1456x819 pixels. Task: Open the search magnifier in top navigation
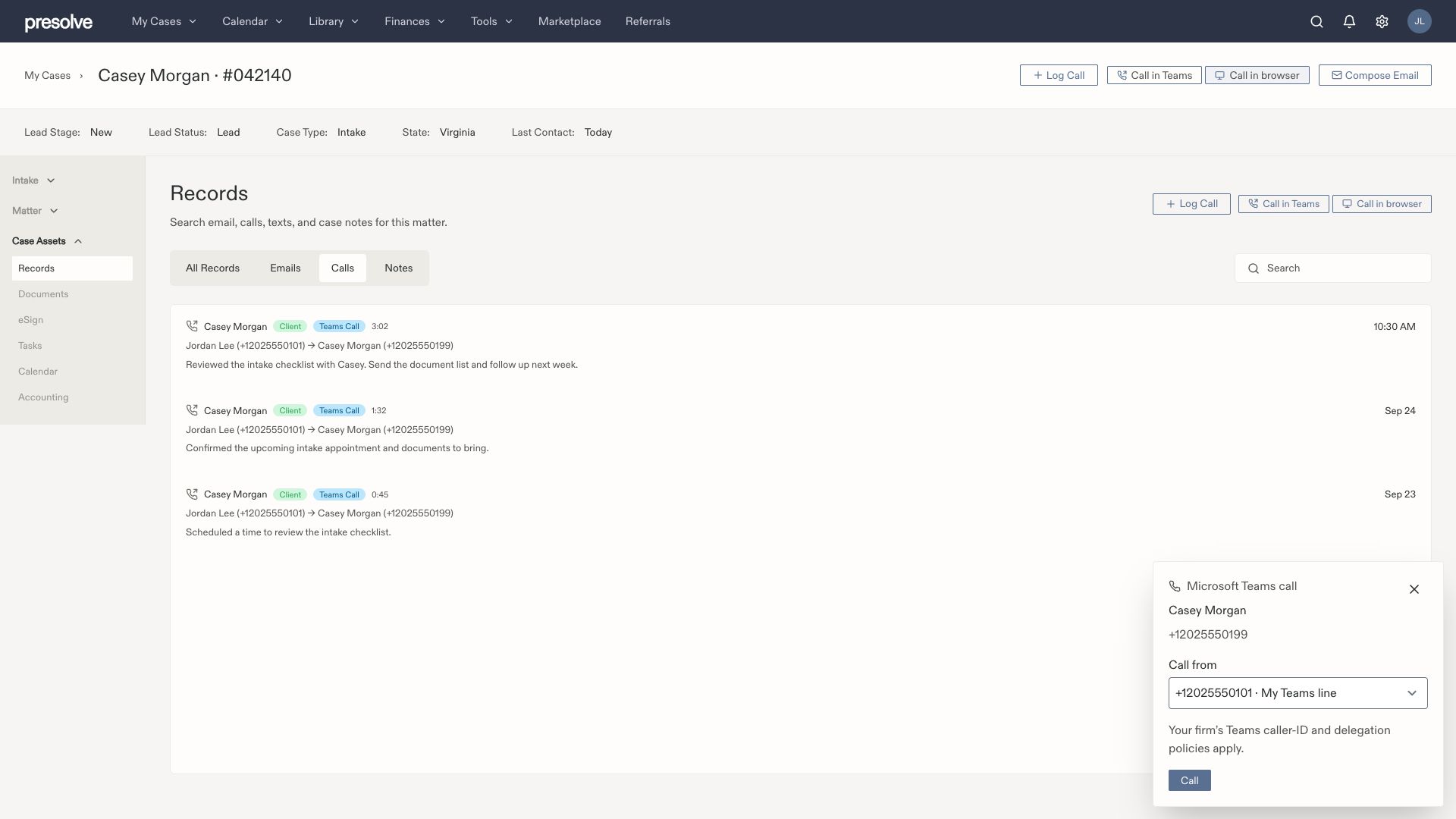click(x=1316, y=21)
